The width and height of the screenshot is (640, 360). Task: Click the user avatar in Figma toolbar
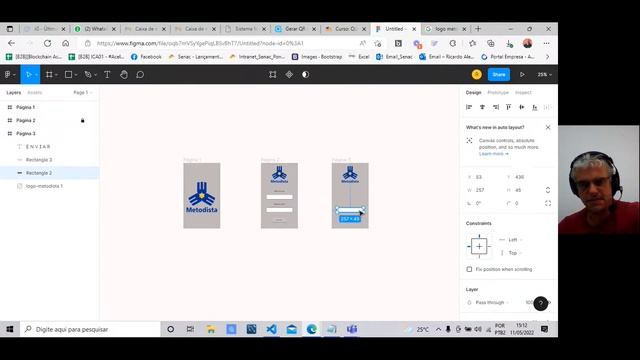coord(476,75)
